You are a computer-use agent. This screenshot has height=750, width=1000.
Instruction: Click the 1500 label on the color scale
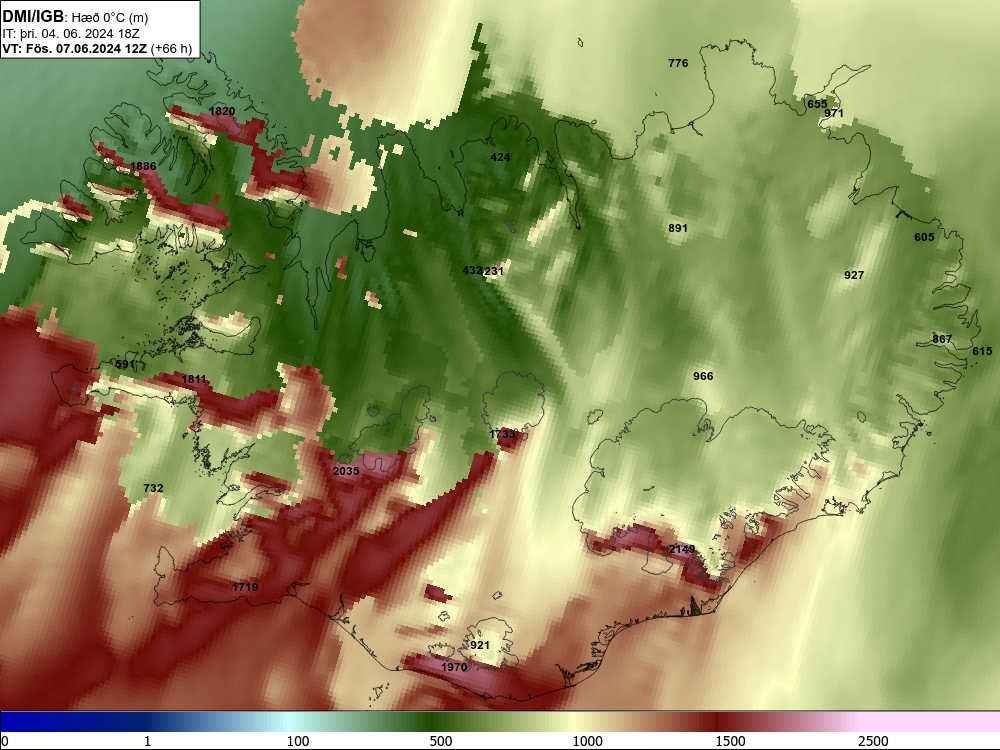click(730, 741)
